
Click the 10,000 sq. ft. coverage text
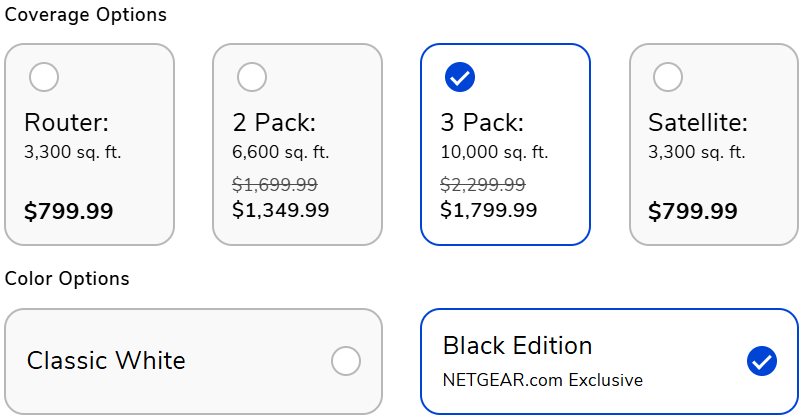[494, 152]
